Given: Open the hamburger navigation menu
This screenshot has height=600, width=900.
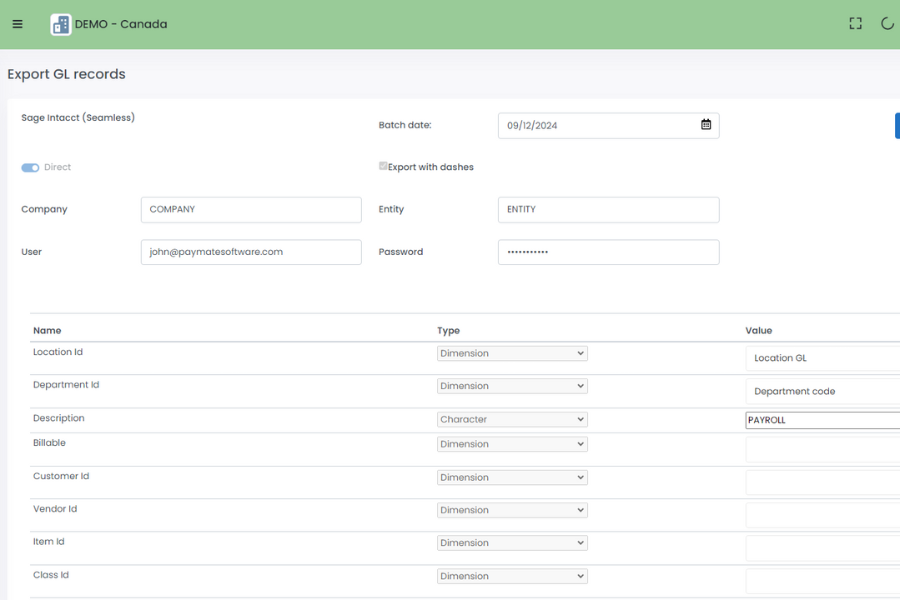Looking at the screenshot, I should [x=17, y=24].
